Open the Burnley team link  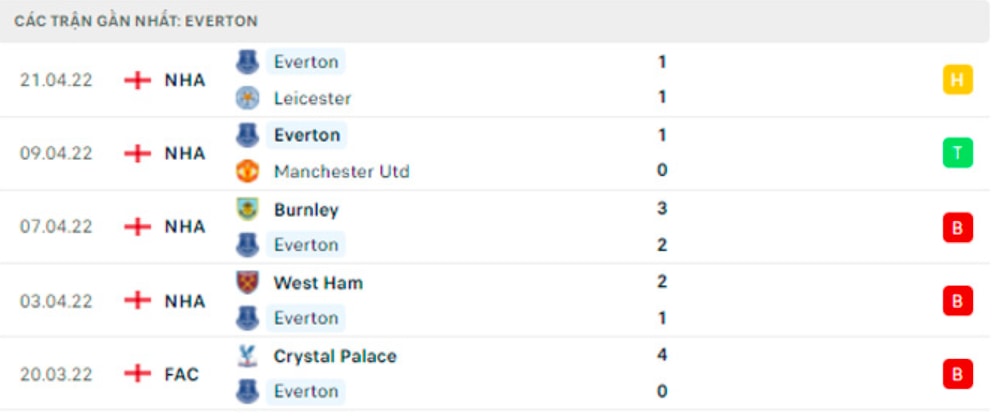tap(306, 210)
